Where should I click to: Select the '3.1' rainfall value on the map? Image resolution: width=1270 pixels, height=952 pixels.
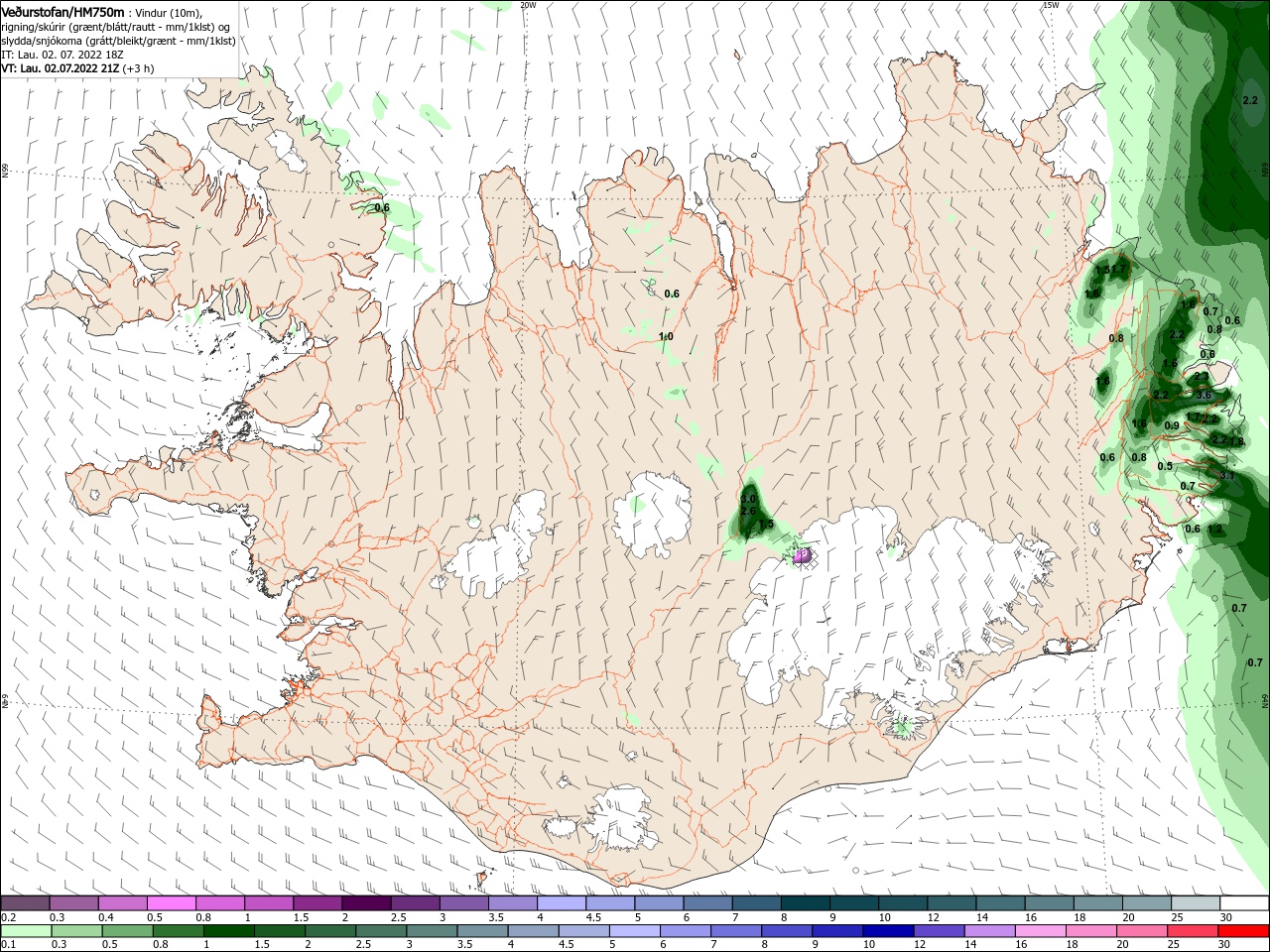coord(1227,476)
